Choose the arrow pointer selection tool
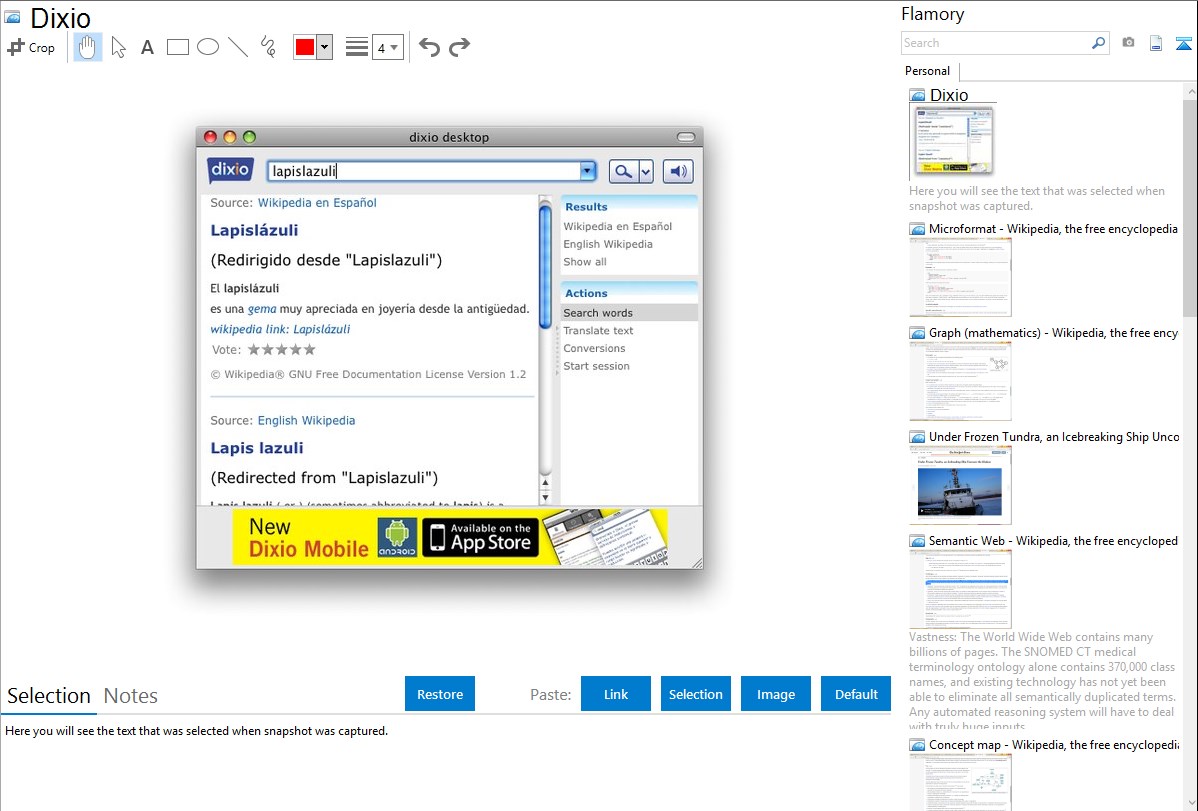The height and width of the screenshot is (811, 1198). (x=118, y=47)
